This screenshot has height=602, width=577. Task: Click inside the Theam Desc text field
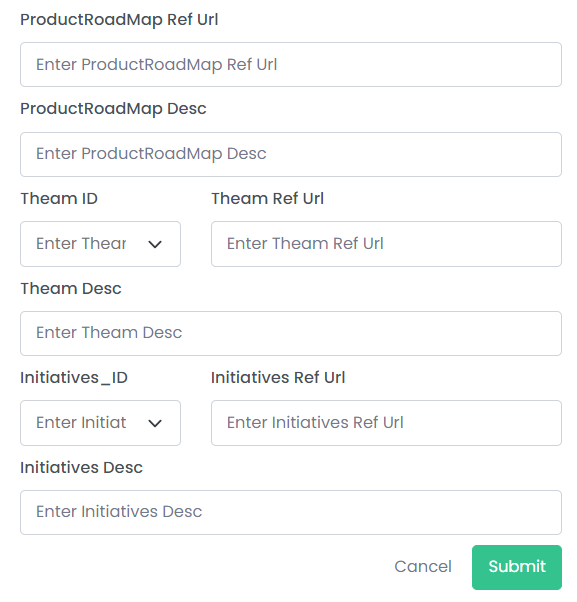291,333
